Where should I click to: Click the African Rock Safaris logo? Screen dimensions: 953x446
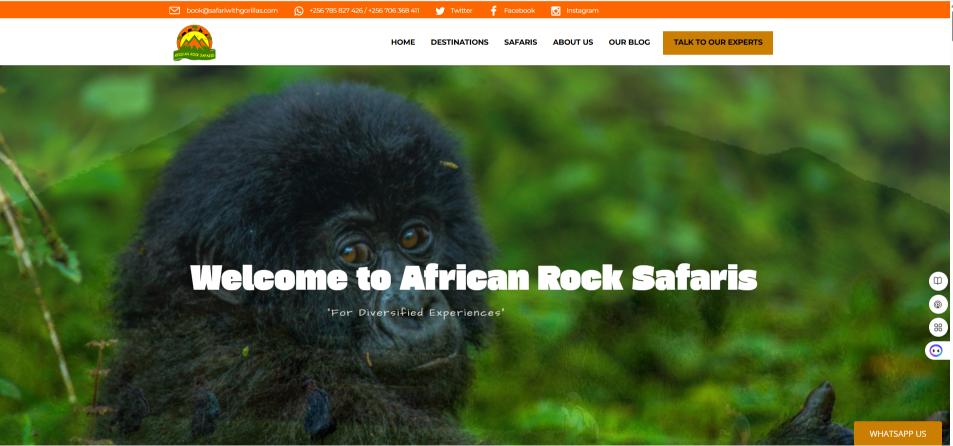pos(194,43)
